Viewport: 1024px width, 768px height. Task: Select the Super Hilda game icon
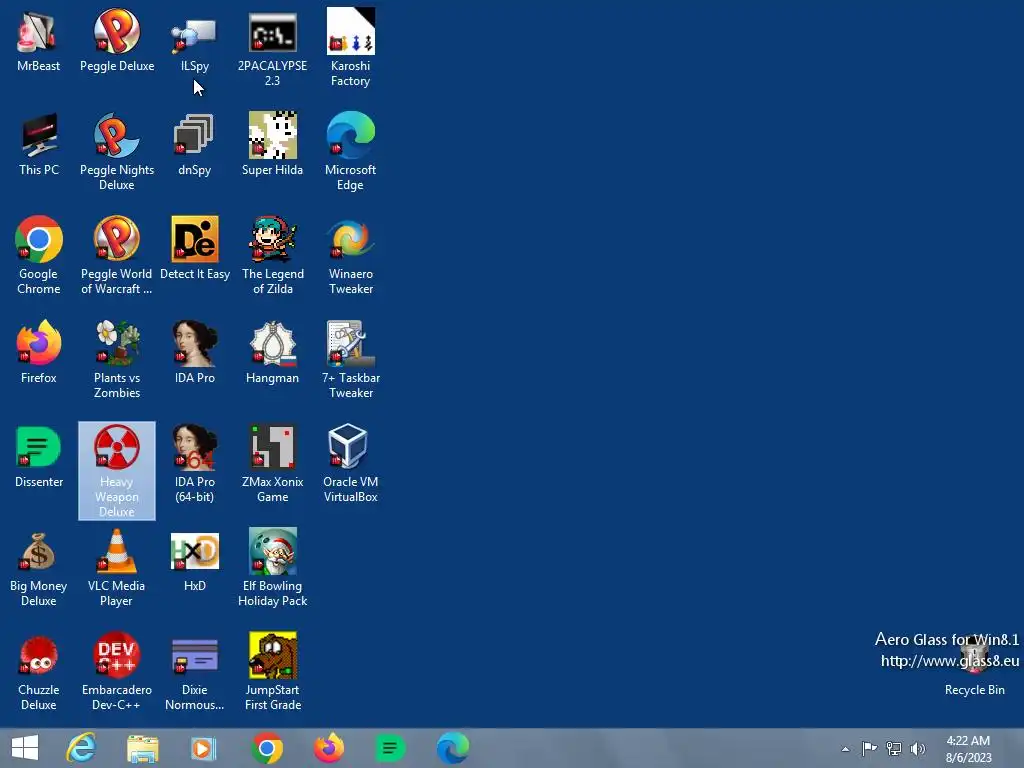[272, 144]
